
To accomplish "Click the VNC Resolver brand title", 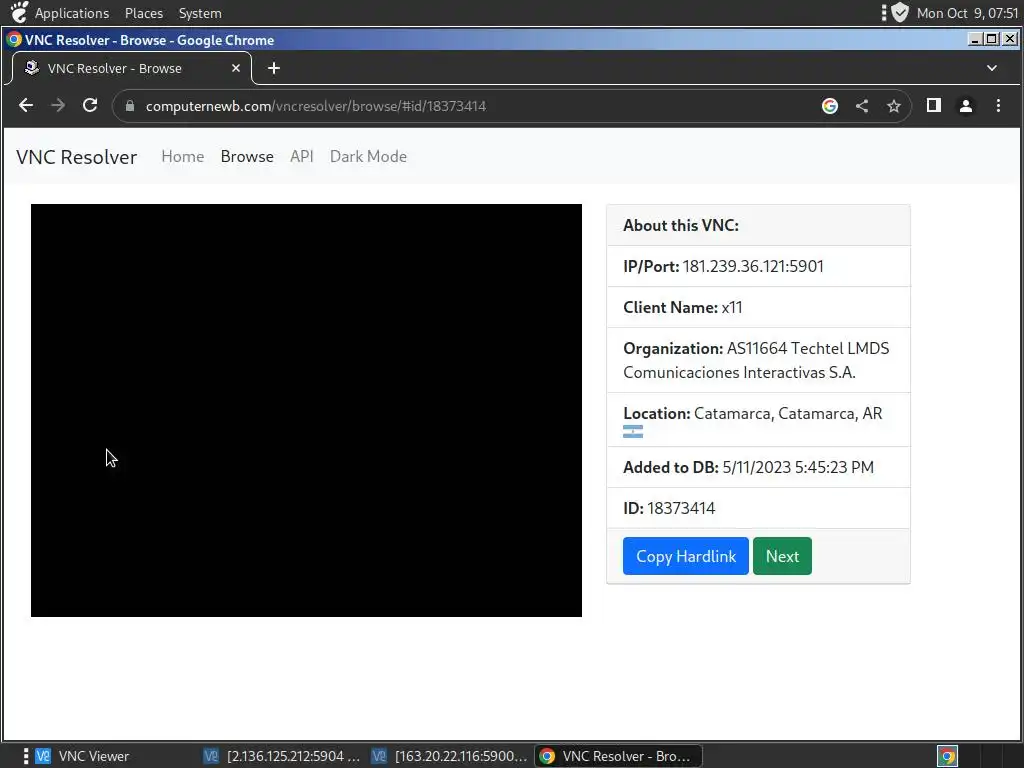I will [x=76, y=157].
